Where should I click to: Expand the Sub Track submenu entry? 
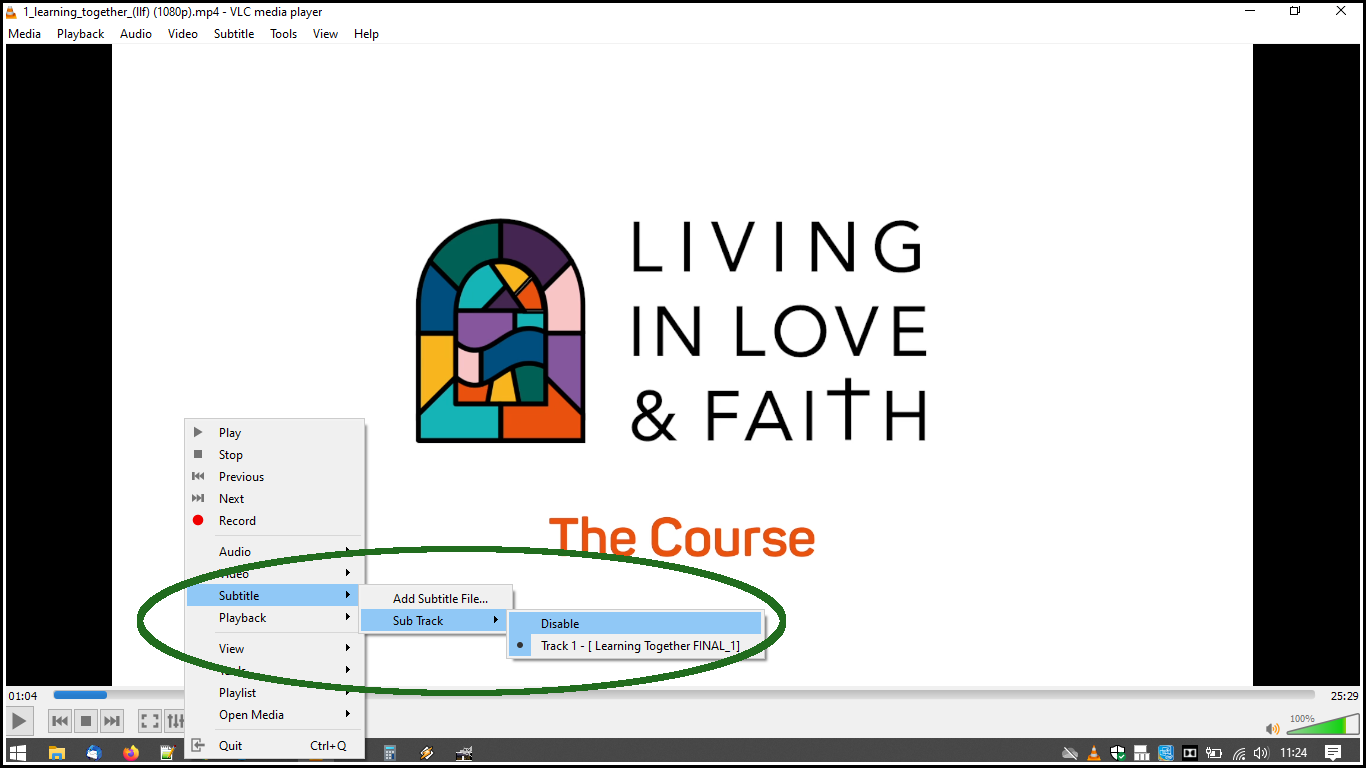pos(436,620)
